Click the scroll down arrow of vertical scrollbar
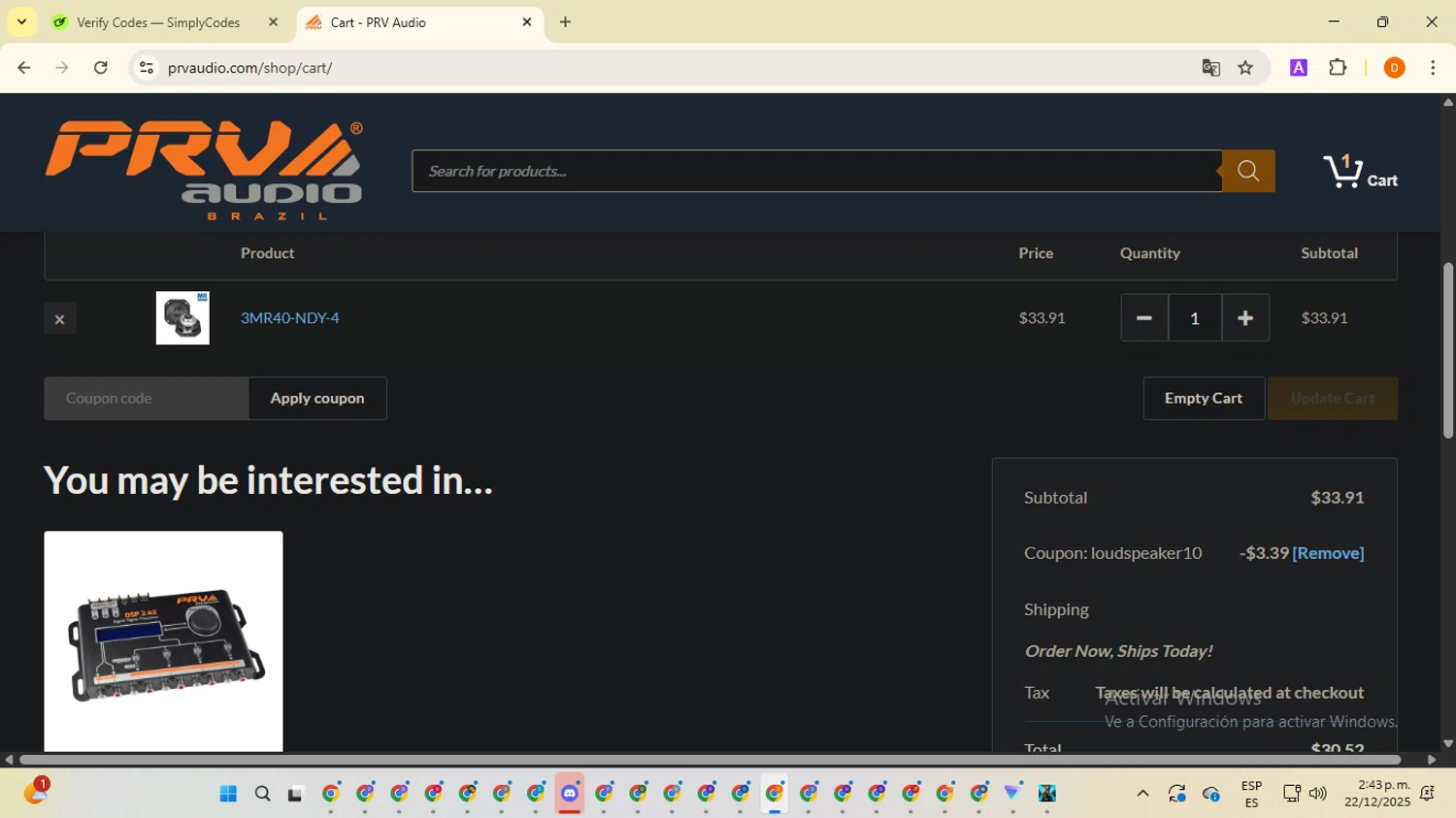This screenshot has height=818, width=1456. click(x=1448, y=744)
